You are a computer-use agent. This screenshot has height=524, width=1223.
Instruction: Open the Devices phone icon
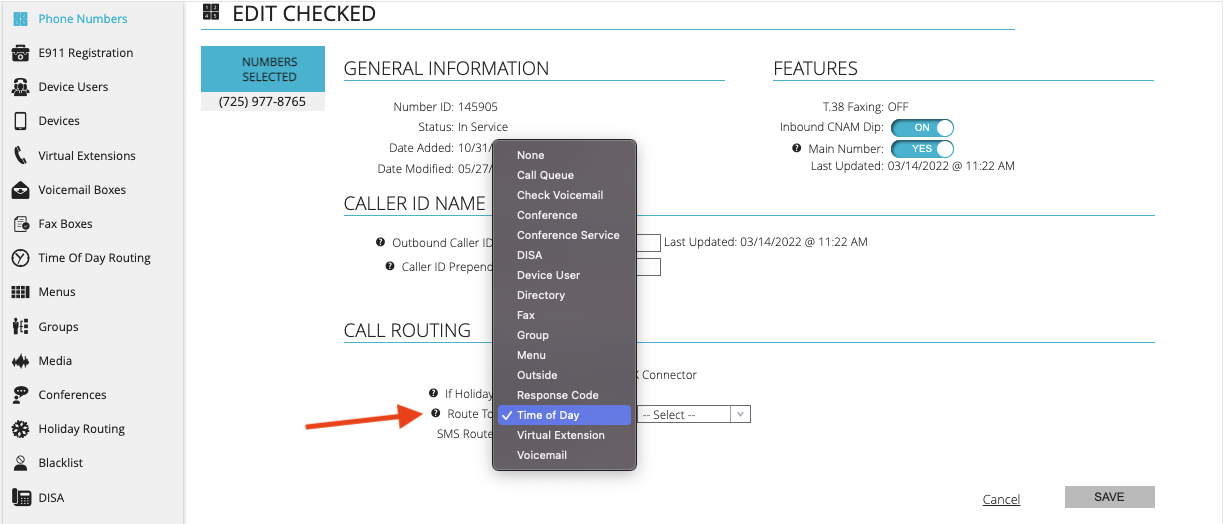20,121
